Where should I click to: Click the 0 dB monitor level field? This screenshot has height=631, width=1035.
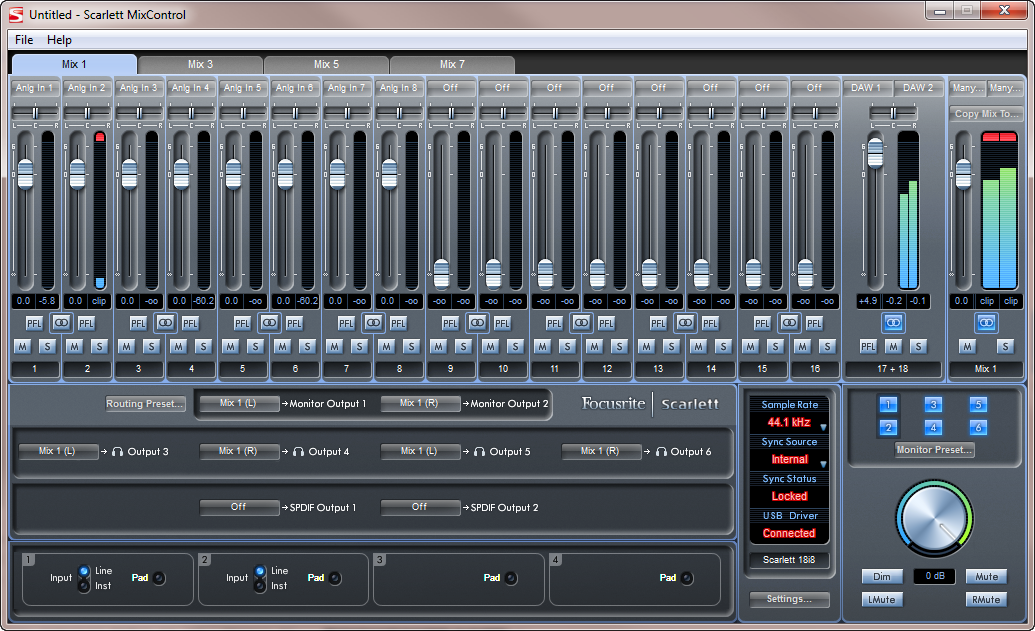point(934,576)
